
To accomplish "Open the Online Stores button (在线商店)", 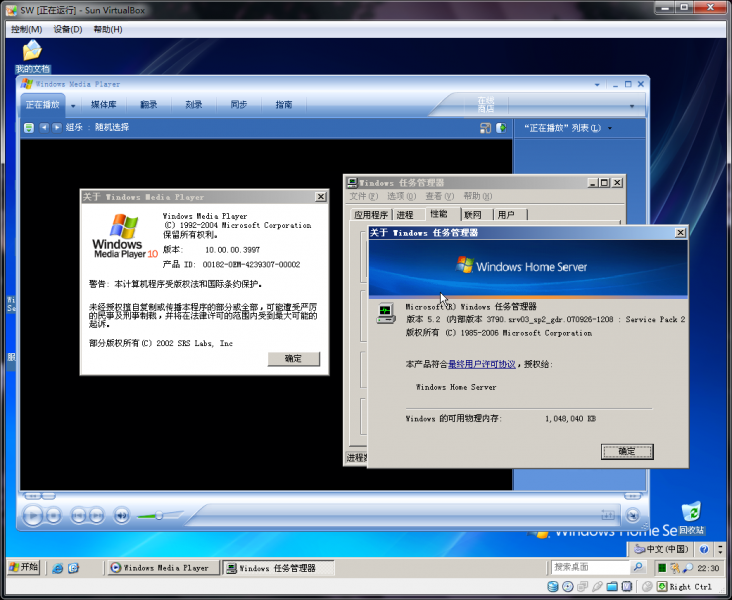I will [x=486, y=105].
